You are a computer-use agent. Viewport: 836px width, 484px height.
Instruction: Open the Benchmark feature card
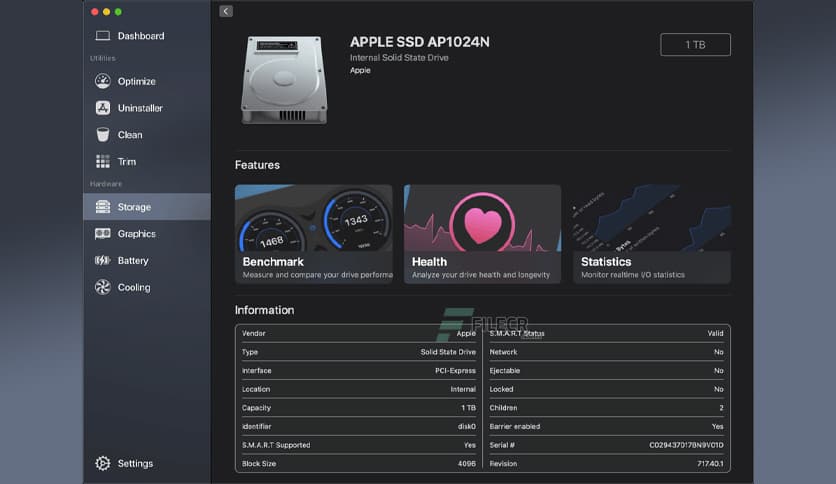[314, 234]
